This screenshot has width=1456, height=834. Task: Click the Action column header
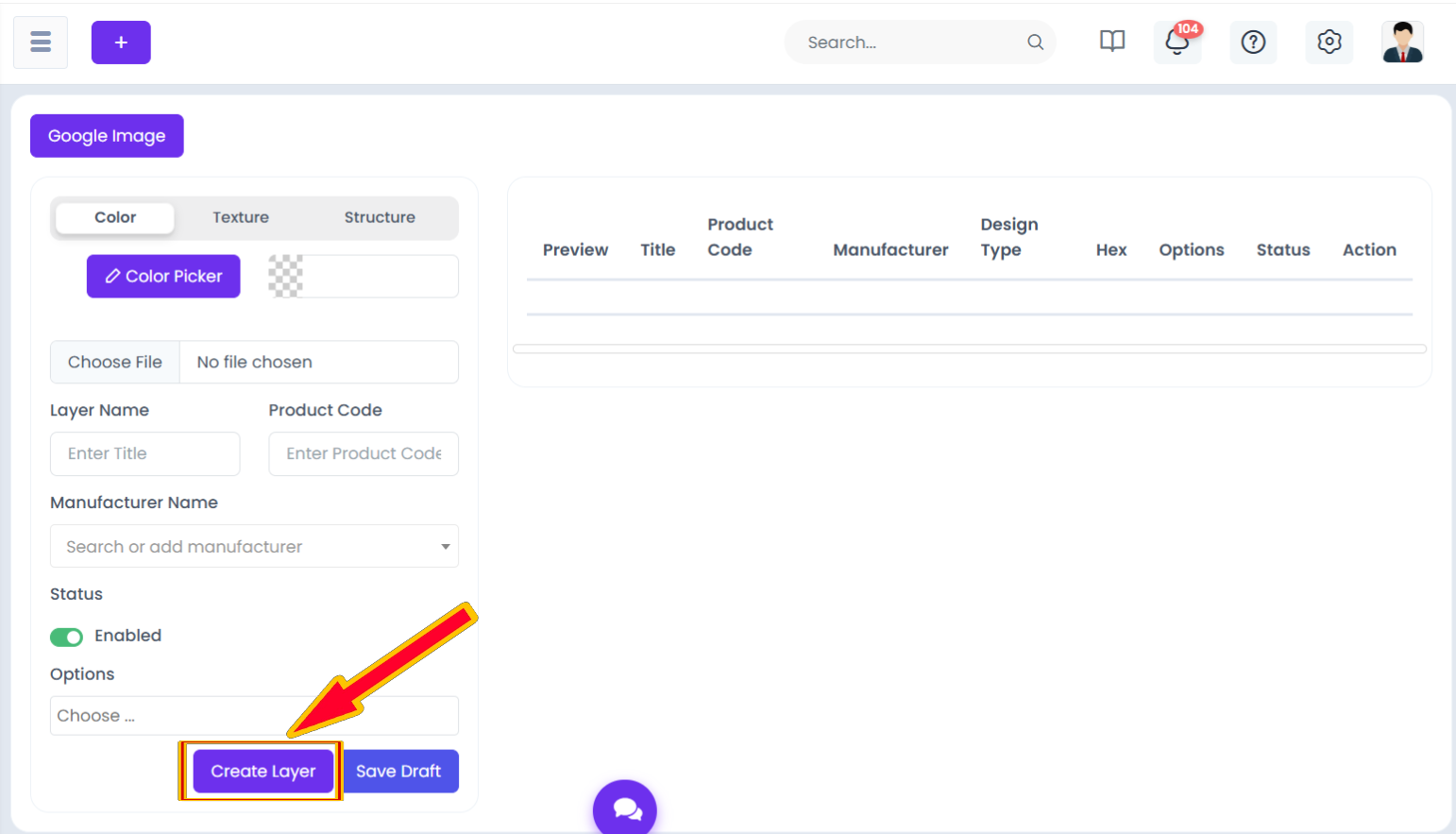(x=1369, y=249)
